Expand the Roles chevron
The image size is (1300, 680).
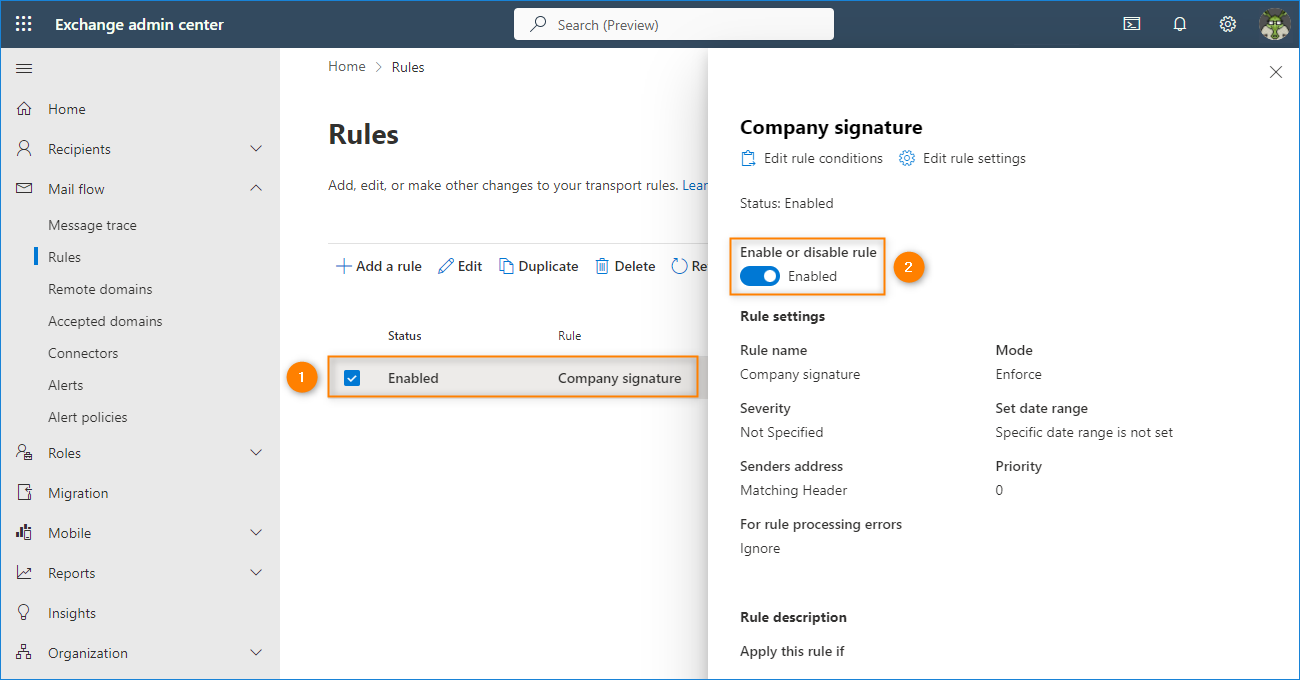[256, 453]
